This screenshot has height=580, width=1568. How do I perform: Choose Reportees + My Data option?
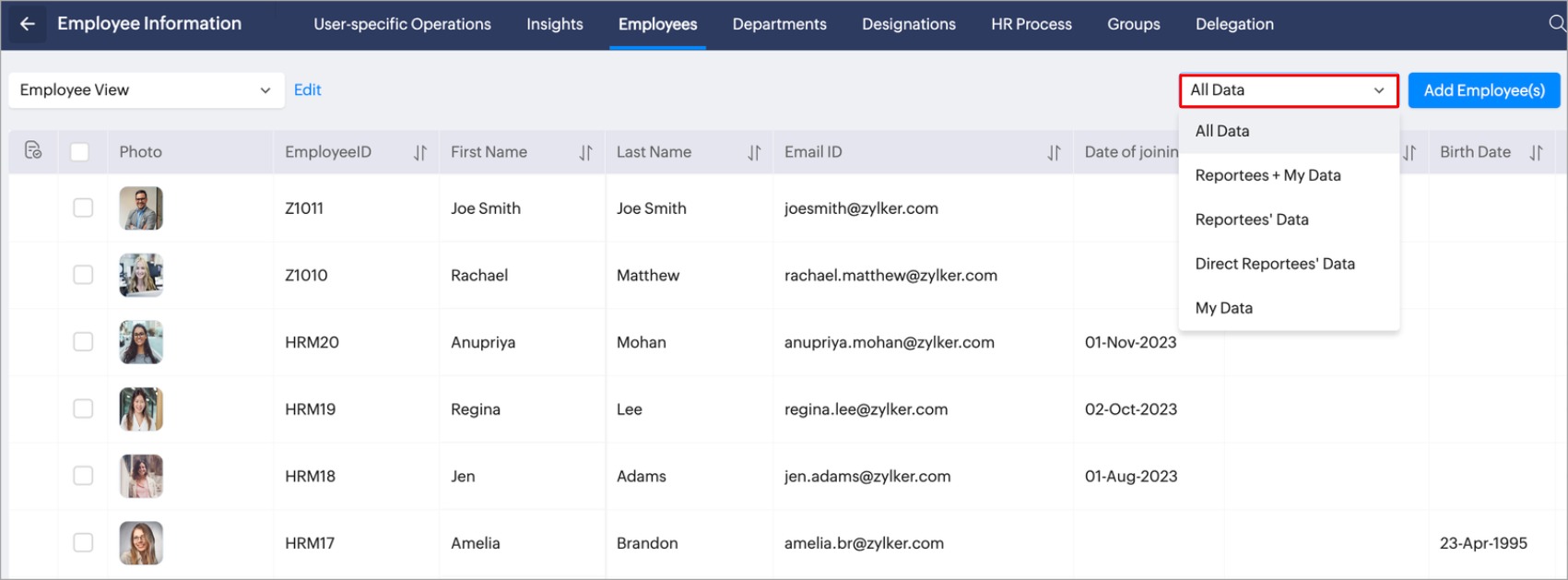(1267, 175)
